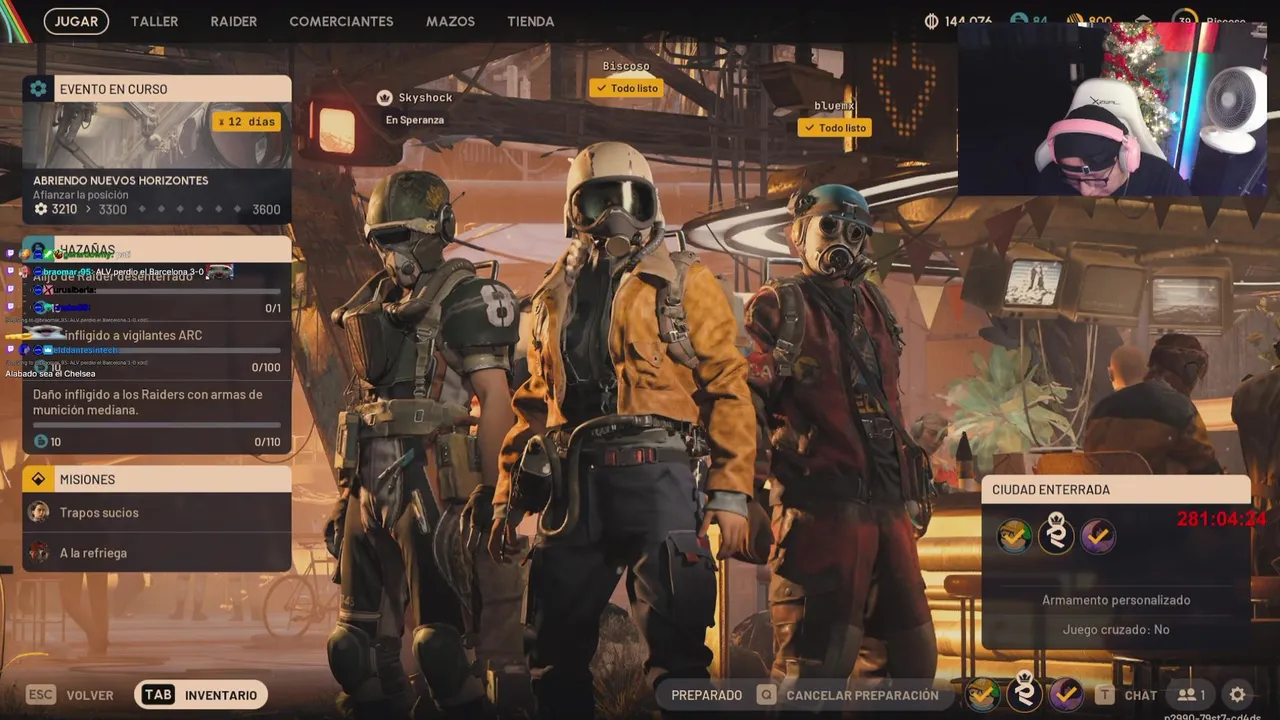Click the 12 días remaining badge
This screenshot has height=720, width=1280.
[246, 121]
